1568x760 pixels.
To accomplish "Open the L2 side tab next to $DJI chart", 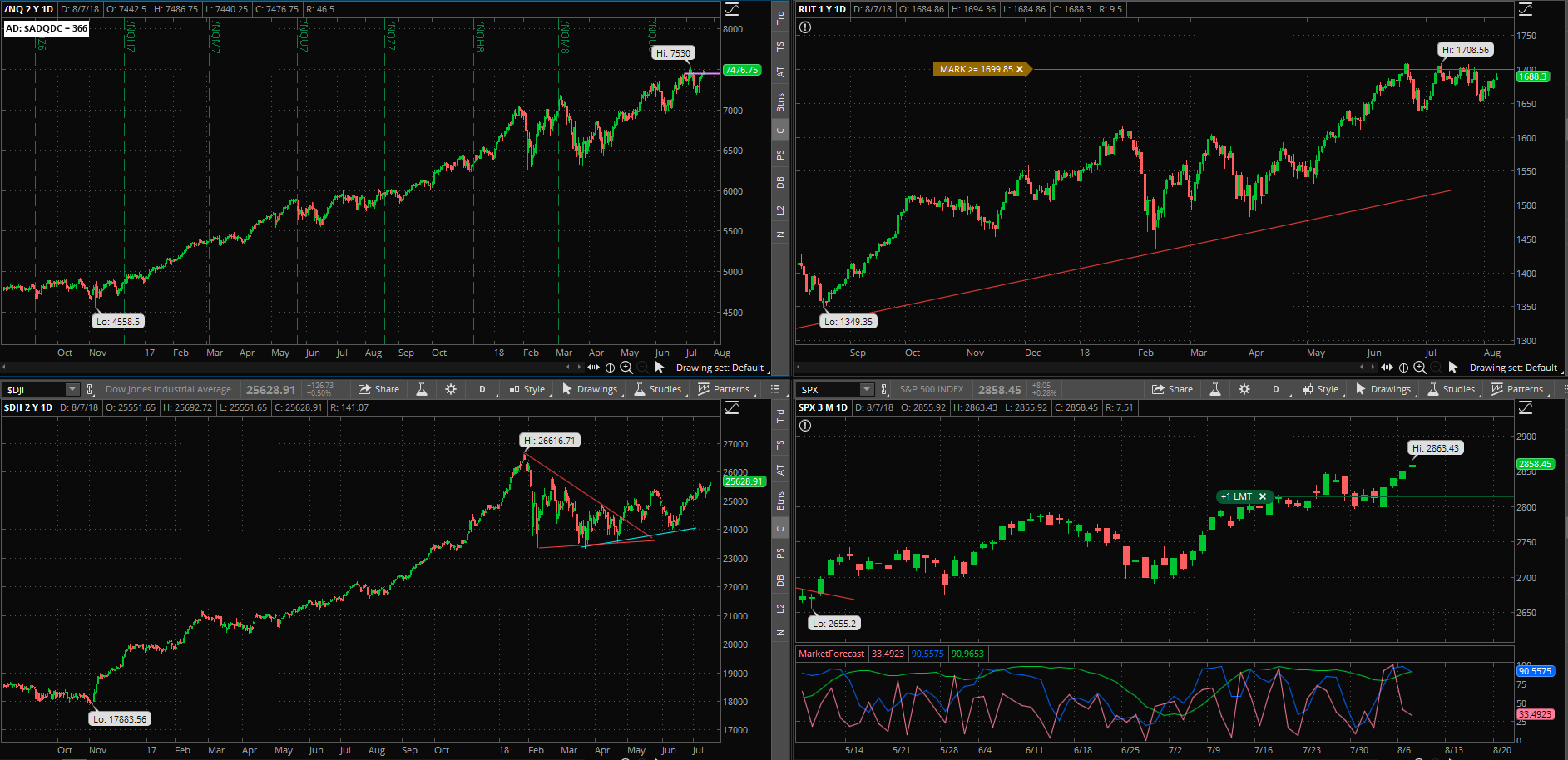I will 780,609.
